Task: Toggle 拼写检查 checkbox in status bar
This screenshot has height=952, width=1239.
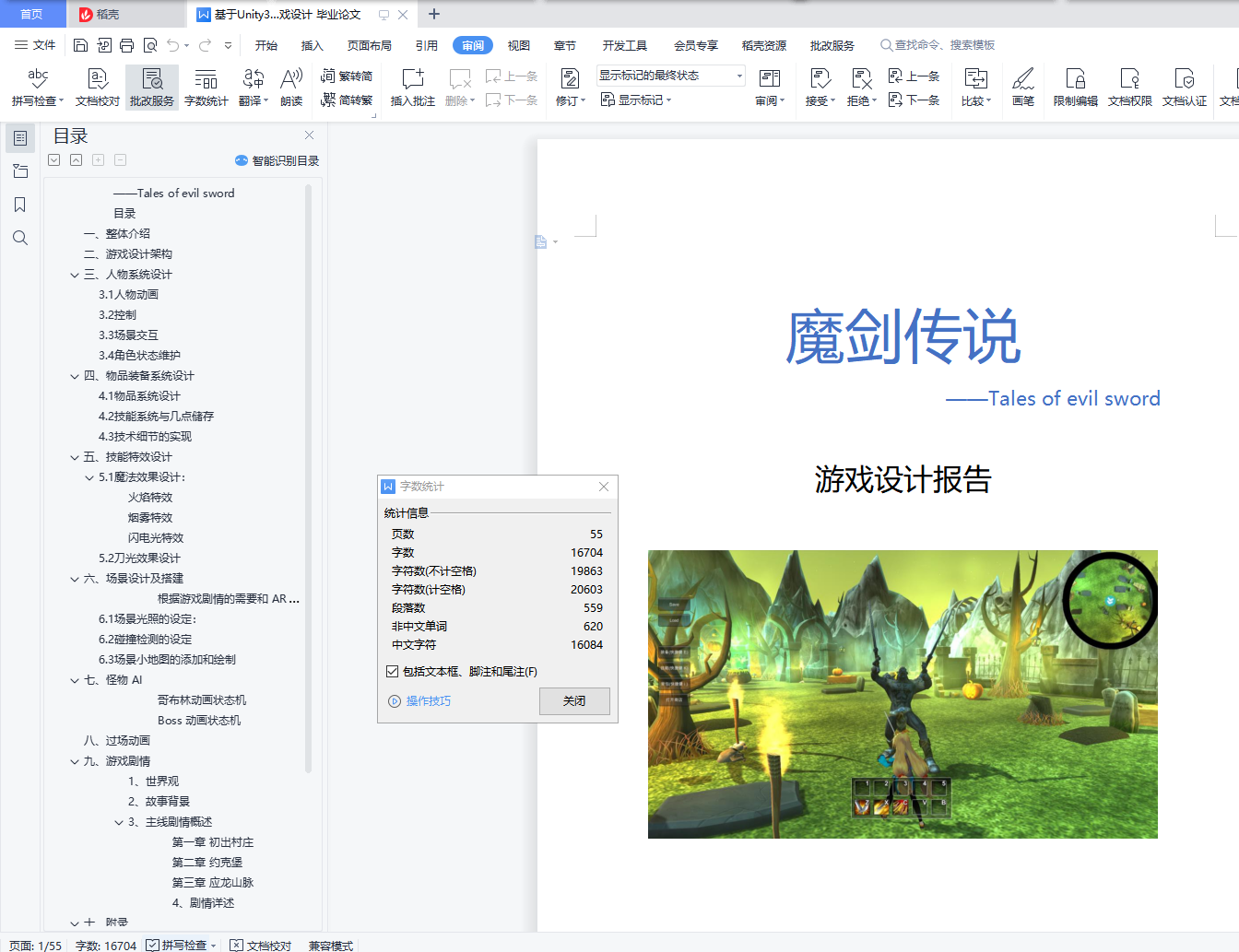Action: [x=153, y=945]
